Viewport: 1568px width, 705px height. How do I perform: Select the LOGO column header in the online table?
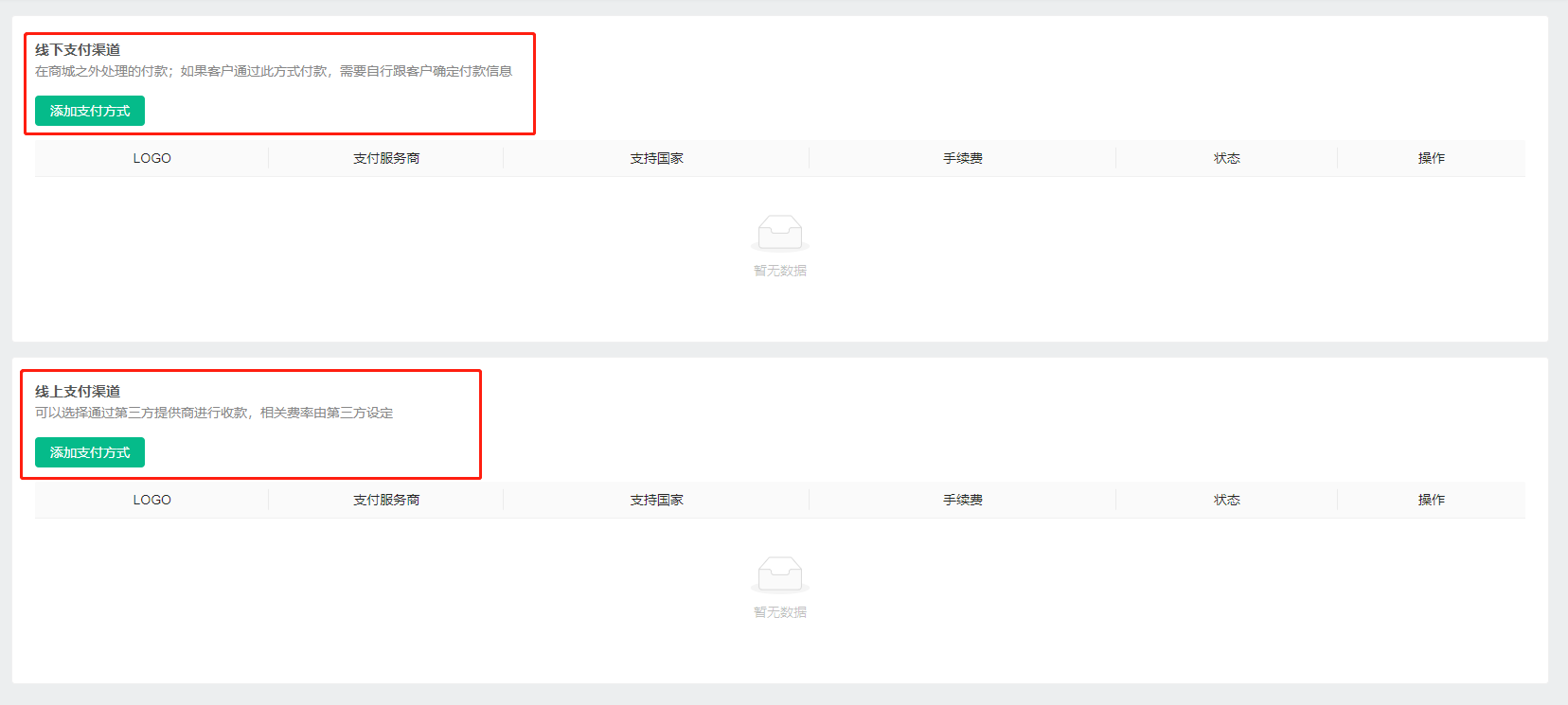(x=151, y=500)
